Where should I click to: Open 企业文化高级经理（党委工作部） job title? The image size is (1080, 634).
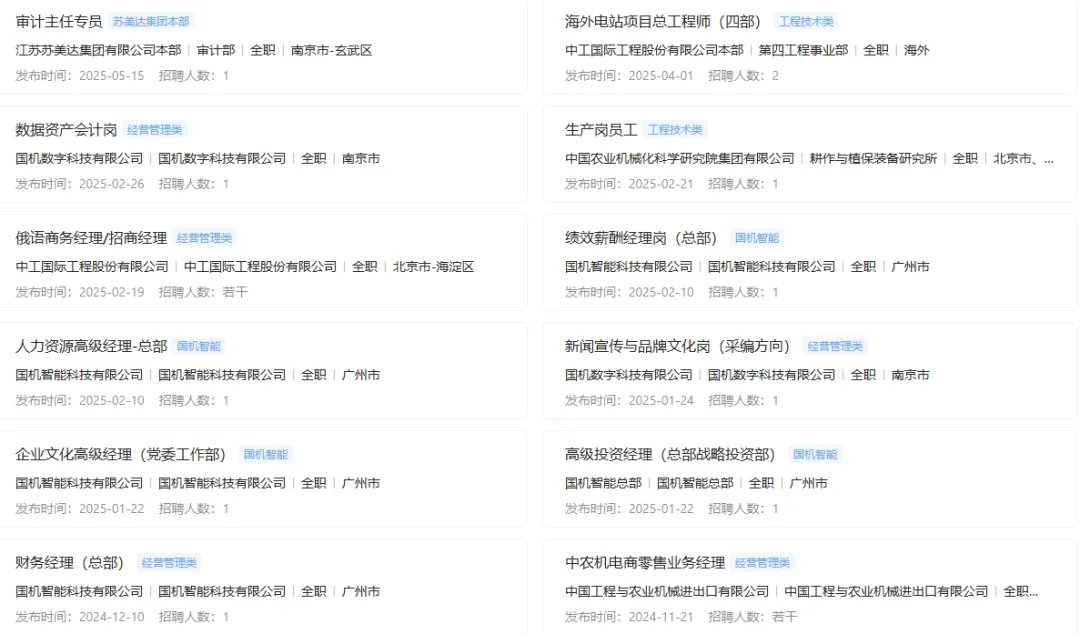click(121, 454)
